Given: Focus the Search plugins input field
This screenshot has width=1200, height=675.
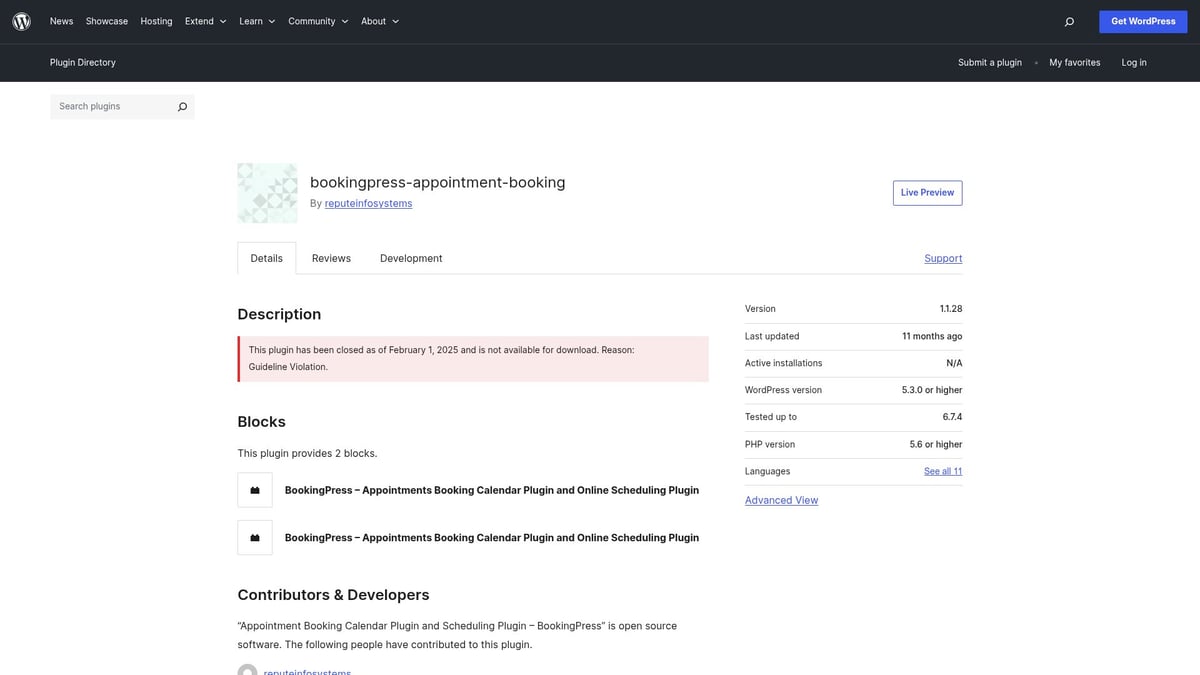Looking at the screenshot, I should (112, 107).
